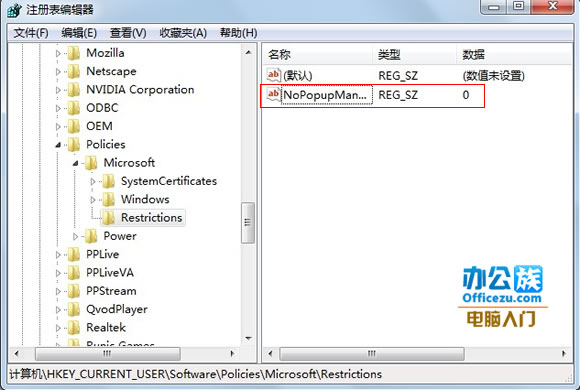Open the 查看(V) menu
The width and height of the screenshot is (580, 390).
pyautogui.click(x=128, y=33)
